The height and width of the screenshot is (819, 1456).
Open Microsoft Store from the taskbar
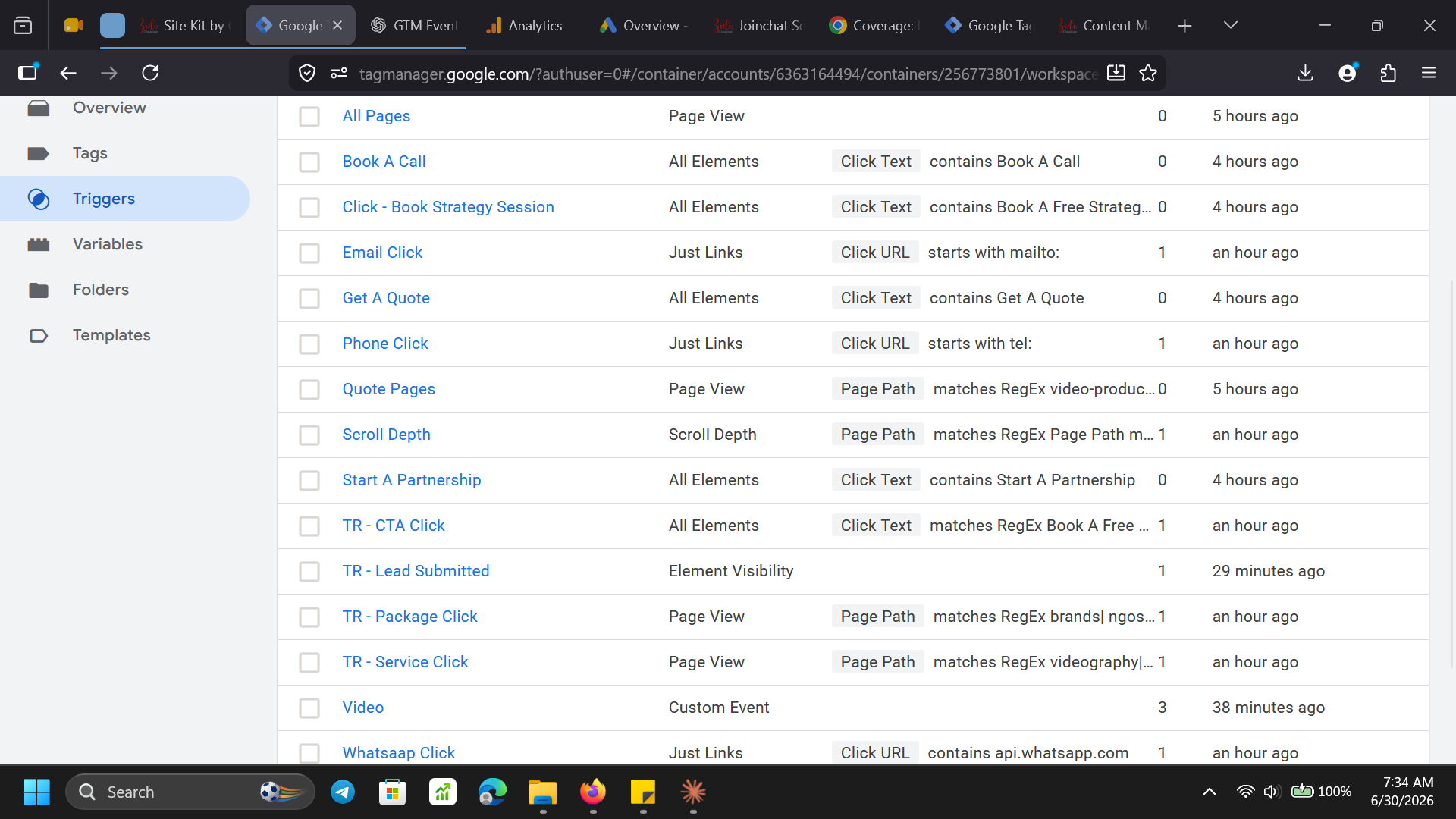click(393, 792)
